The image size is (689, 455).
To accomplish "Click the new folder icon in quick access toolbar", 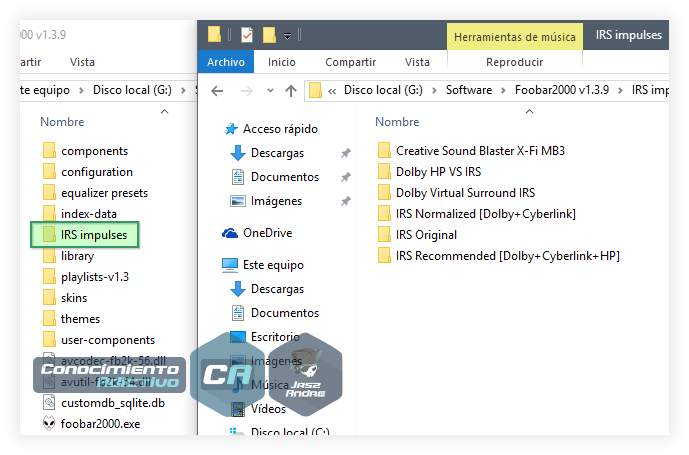I will click(269, 35).
